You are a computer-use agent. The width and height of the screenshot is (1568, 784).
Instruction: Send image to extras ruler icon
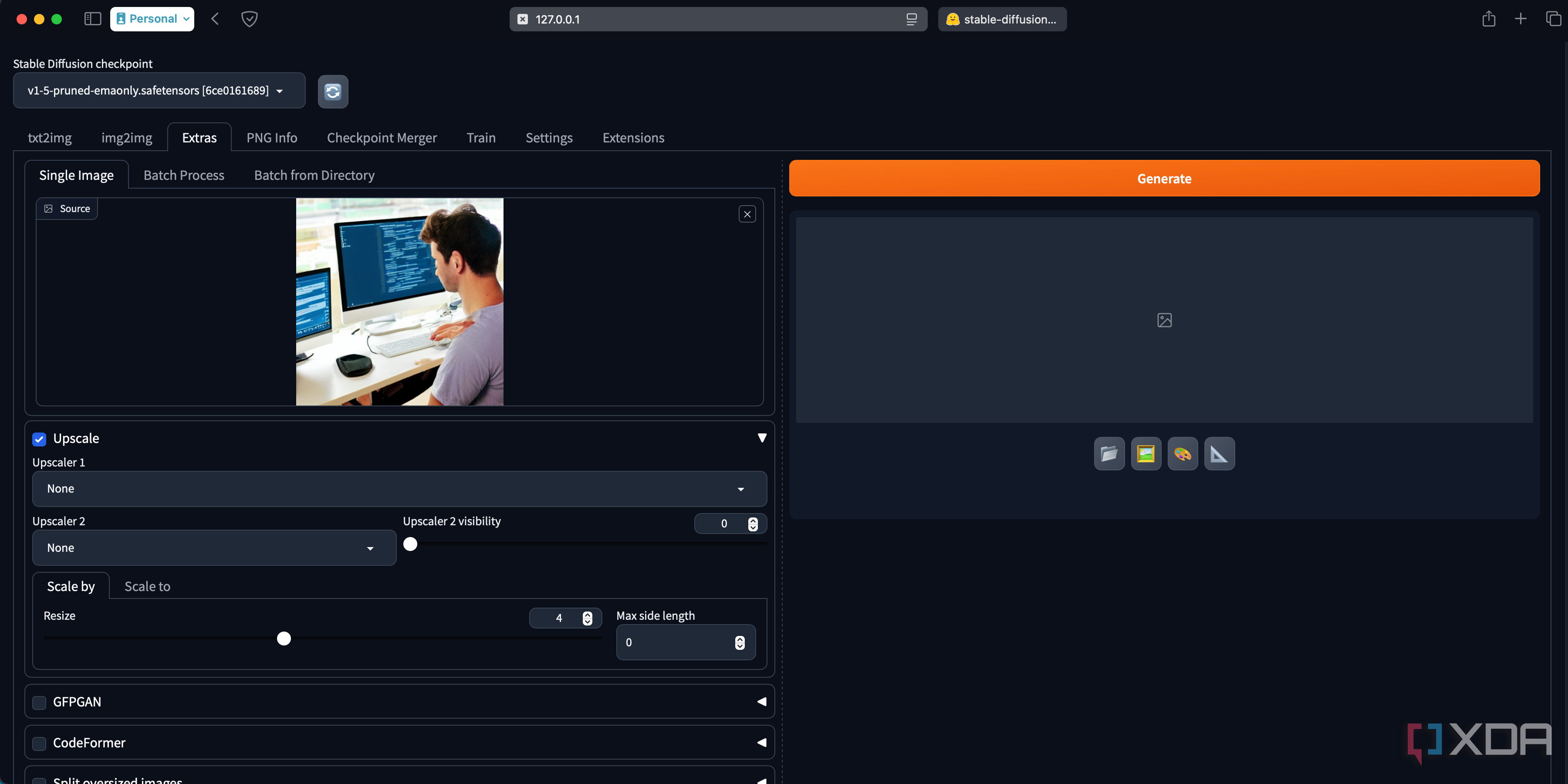coord(1219,453)
